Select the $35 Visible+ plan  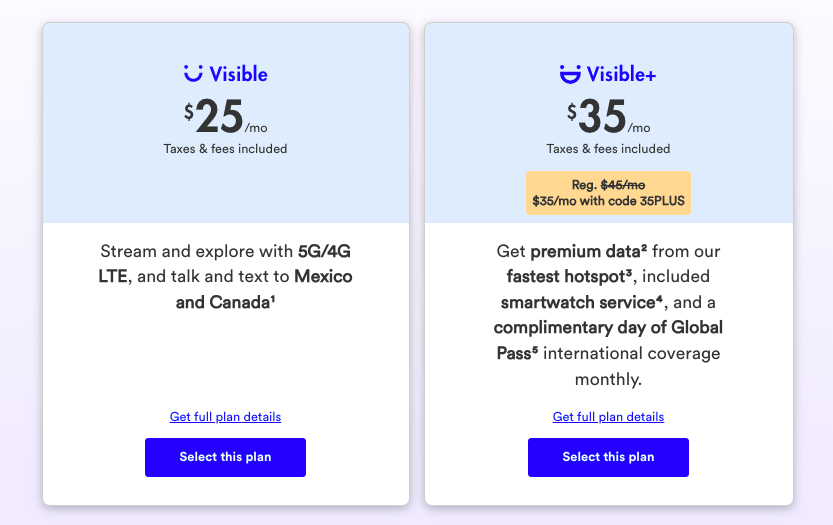(x=608, y=457)
